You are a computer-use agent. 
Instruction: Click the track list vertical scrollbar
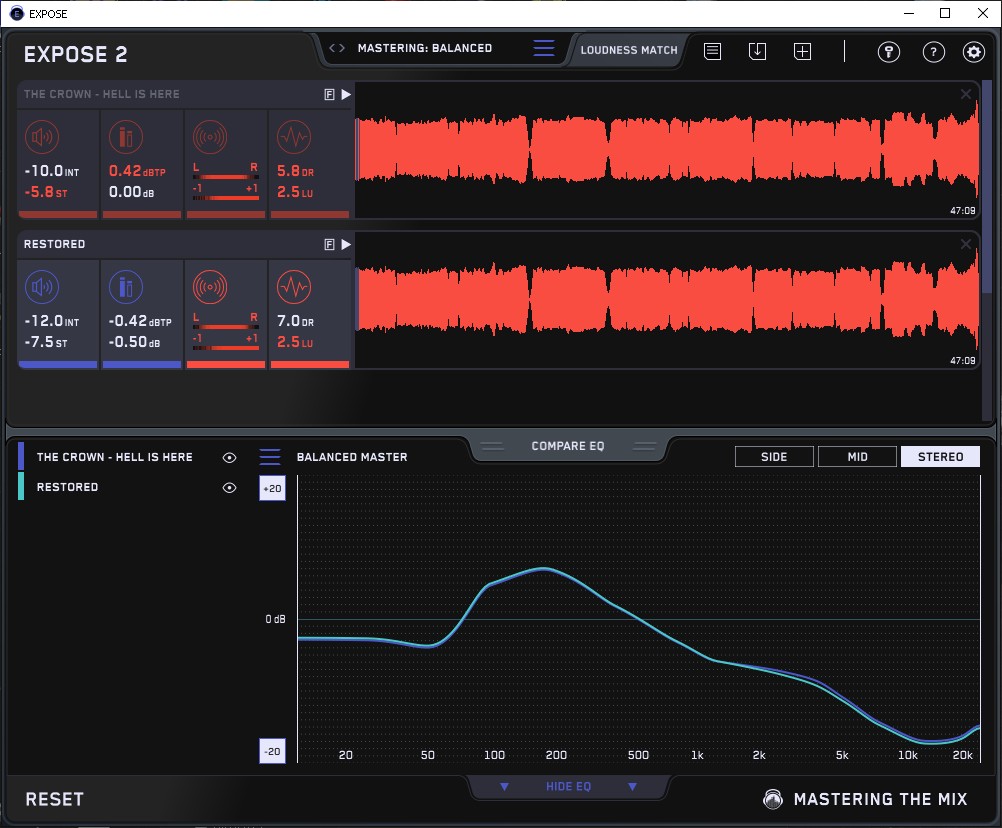coord(987,185)
